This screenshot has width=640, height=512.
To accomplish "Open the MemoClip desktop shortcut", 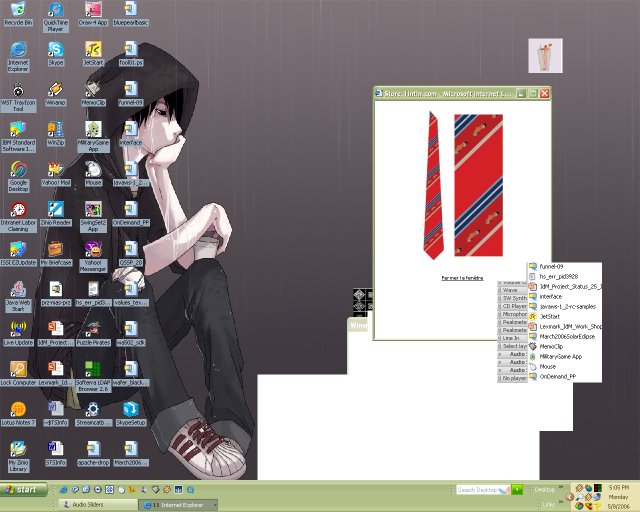I will [93, 93].
